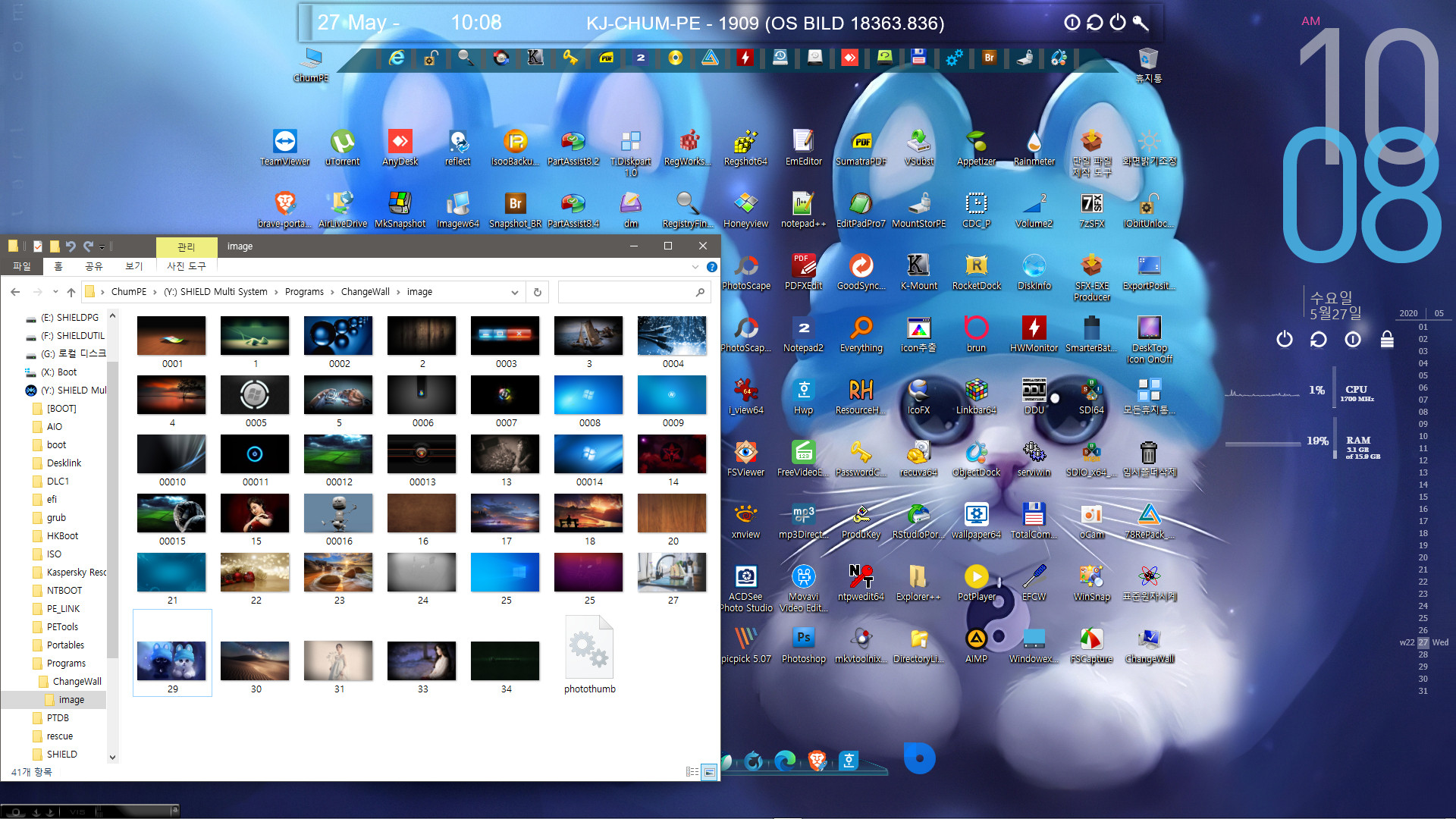This screenshot has height=819, width=1456.
Task: Open the PDFXEdit desktop icon
Action: pos(804,271)
